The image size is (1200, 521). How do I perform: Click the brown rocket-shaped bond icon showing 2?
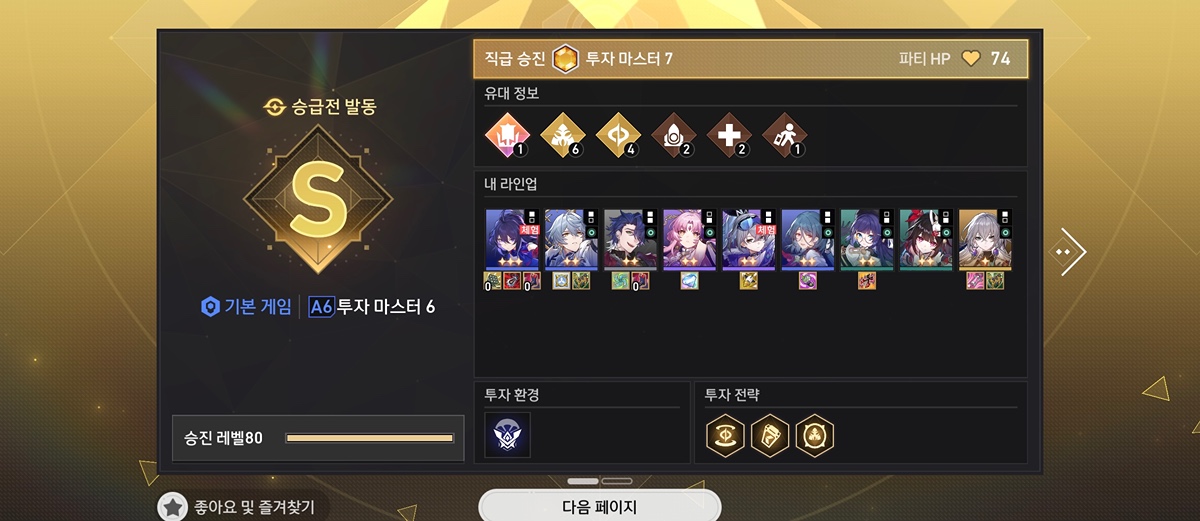[x=672, y=135]
